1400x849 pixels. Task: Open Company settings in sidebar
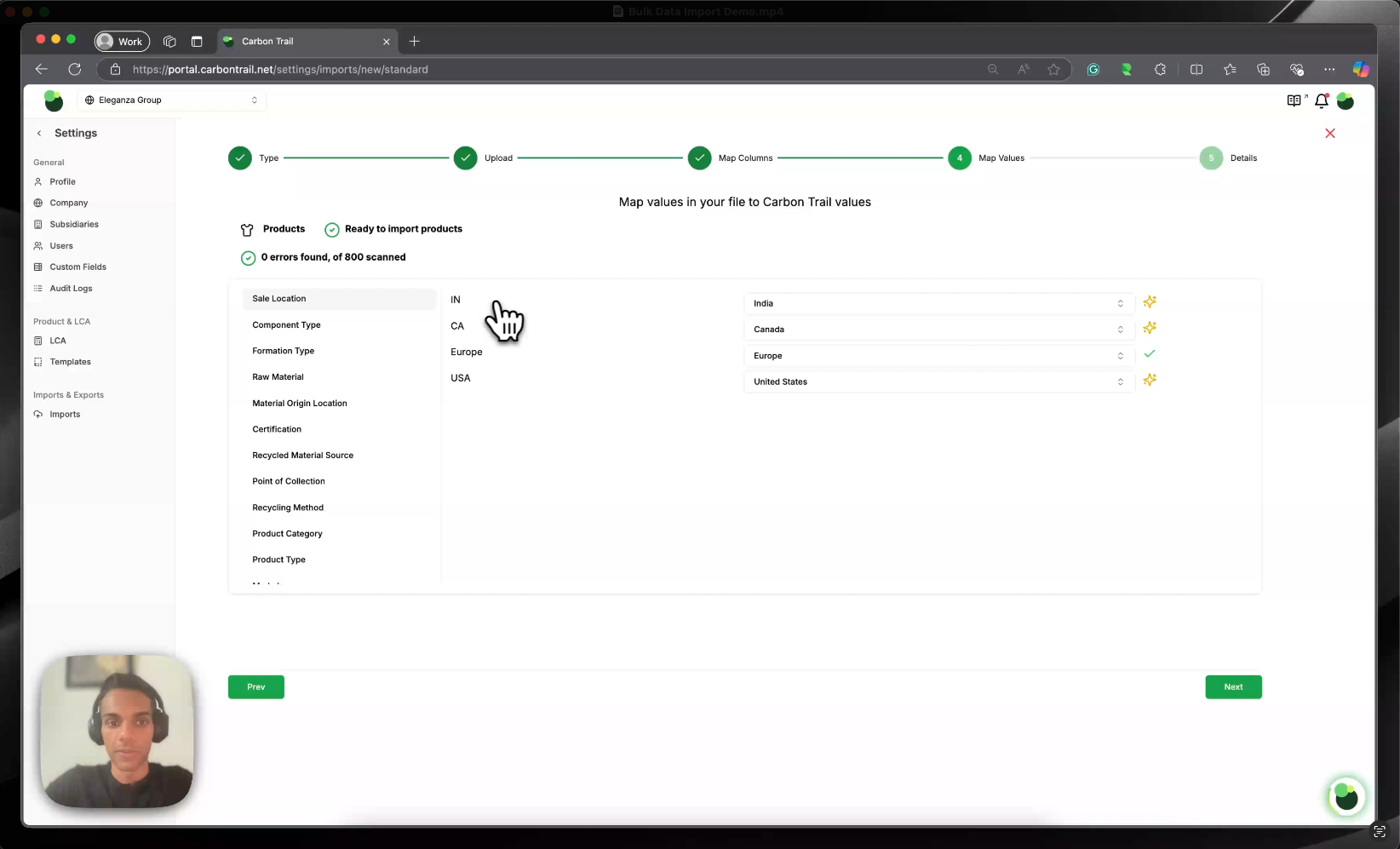click(68, 204)
